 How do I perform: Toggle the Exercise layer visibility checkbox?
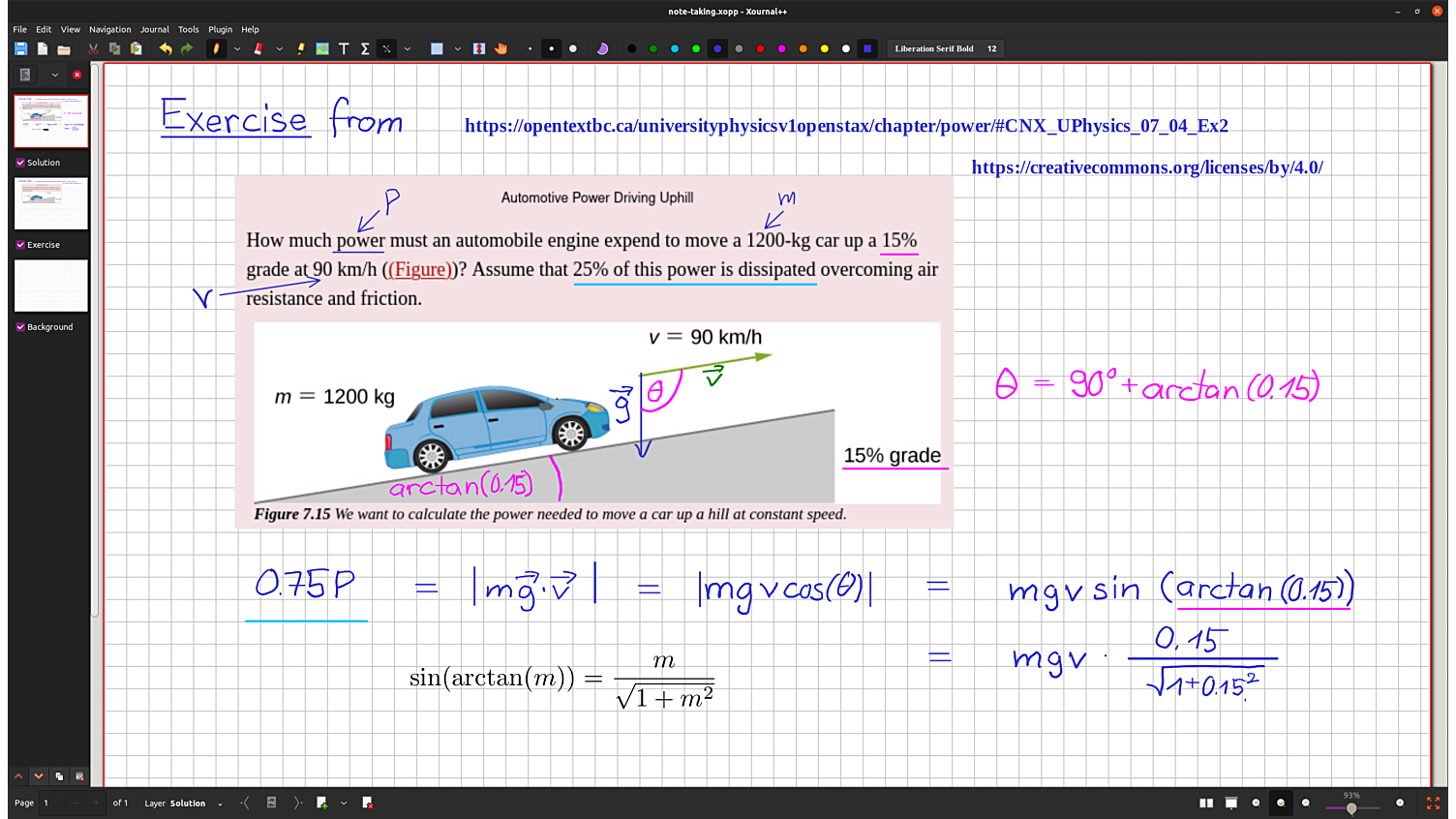(20, 245)
